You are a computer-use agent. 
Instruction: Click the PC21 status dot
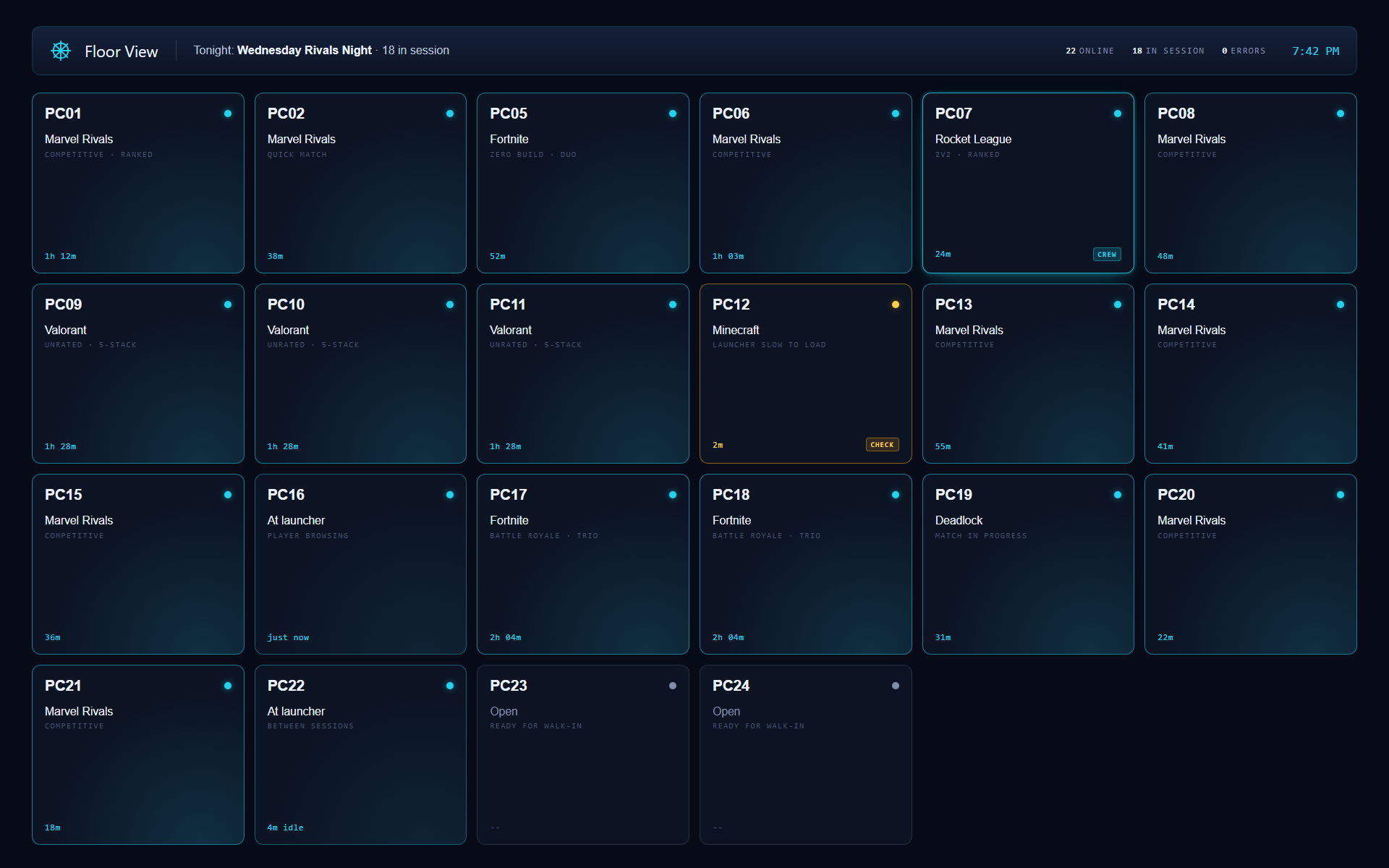[228, 686]
